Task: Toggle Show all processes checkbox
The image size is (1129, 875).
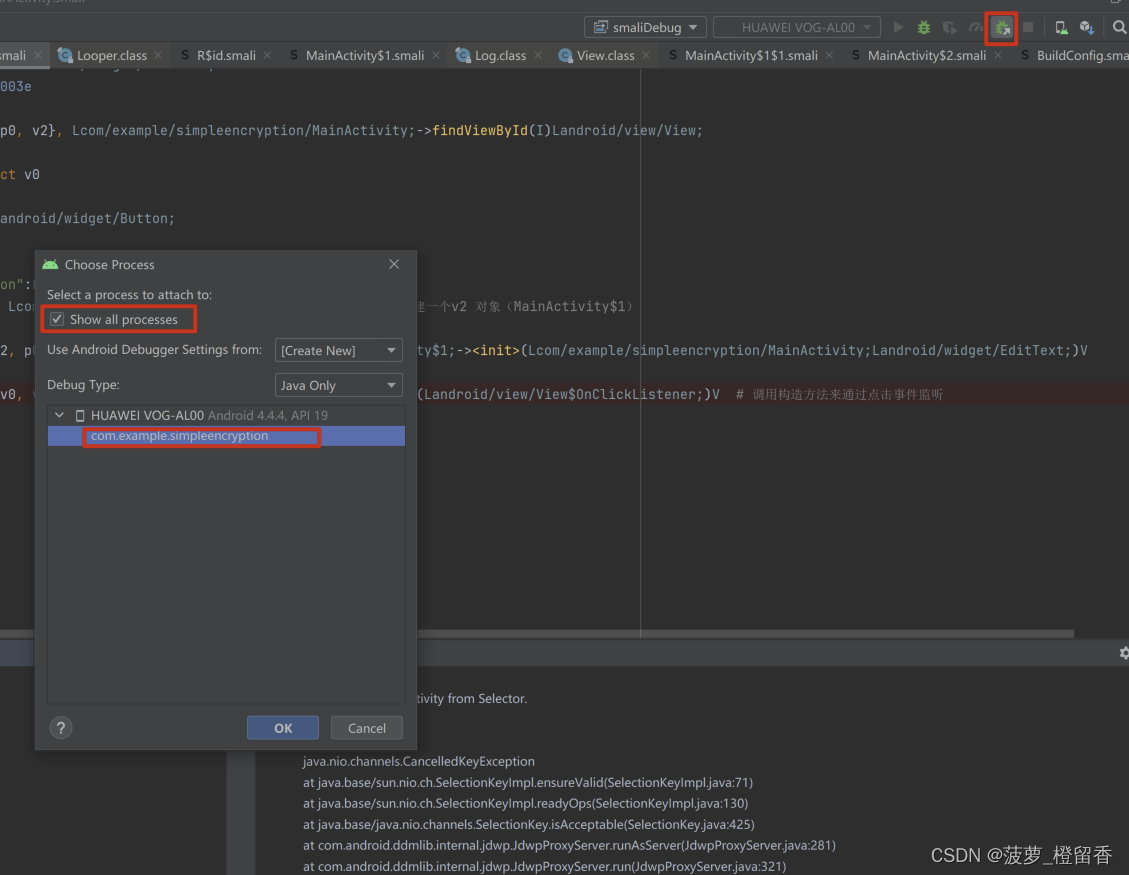Action: pyautogui.click(x=57, y=319)
